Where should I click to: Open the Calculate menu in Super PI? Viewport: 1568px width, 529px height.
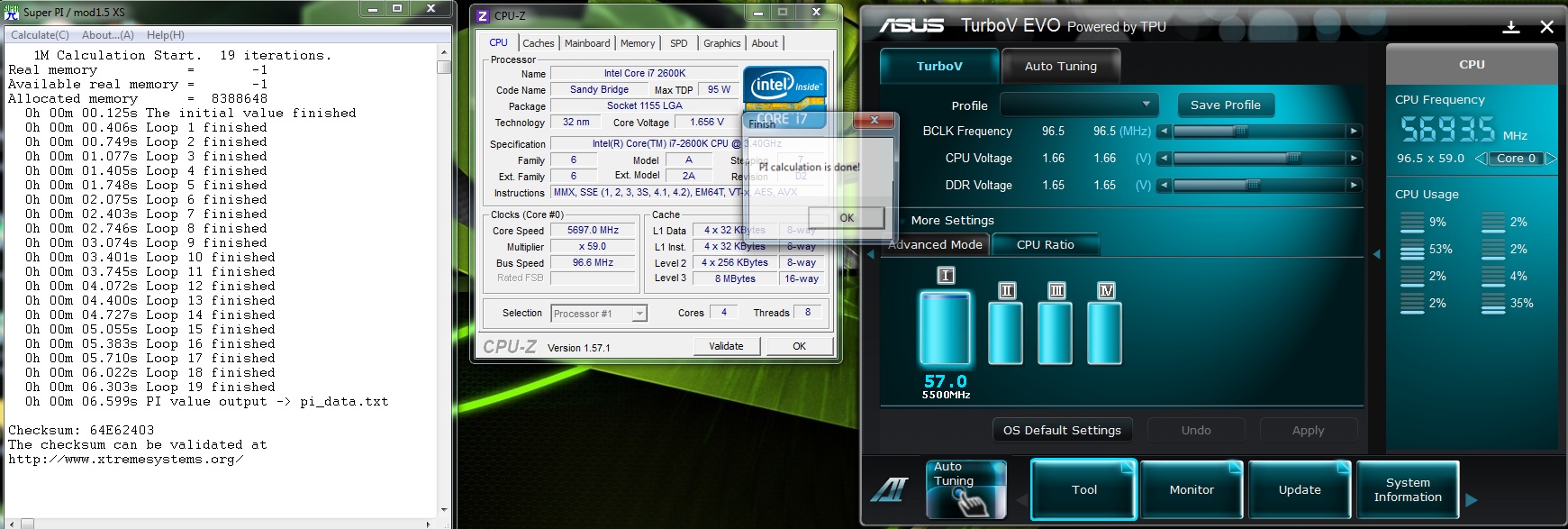40,35
